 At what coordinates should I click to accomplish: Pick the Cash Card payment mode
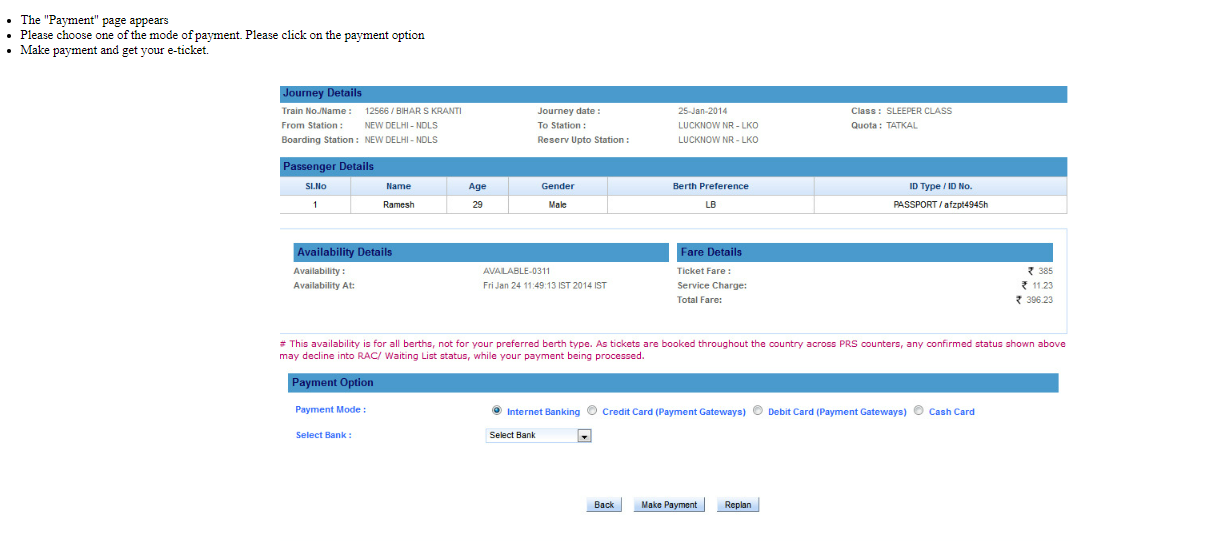pyautogui.click(x=919, y=410)
